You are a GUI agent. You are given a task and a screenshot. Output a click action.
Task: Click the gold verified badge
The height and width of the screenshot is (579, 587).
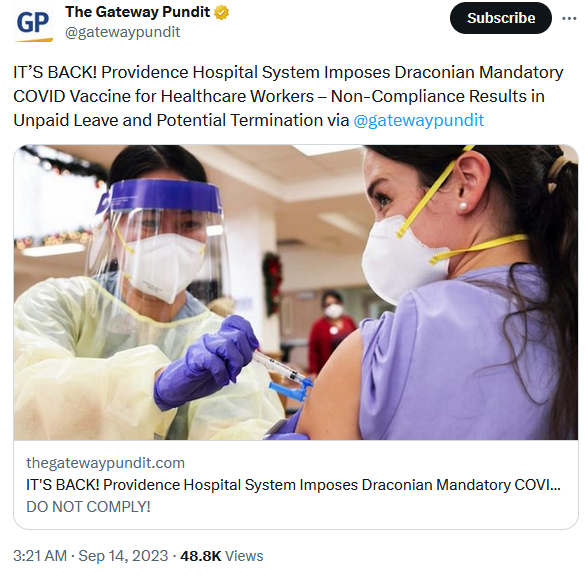(221, 12)
